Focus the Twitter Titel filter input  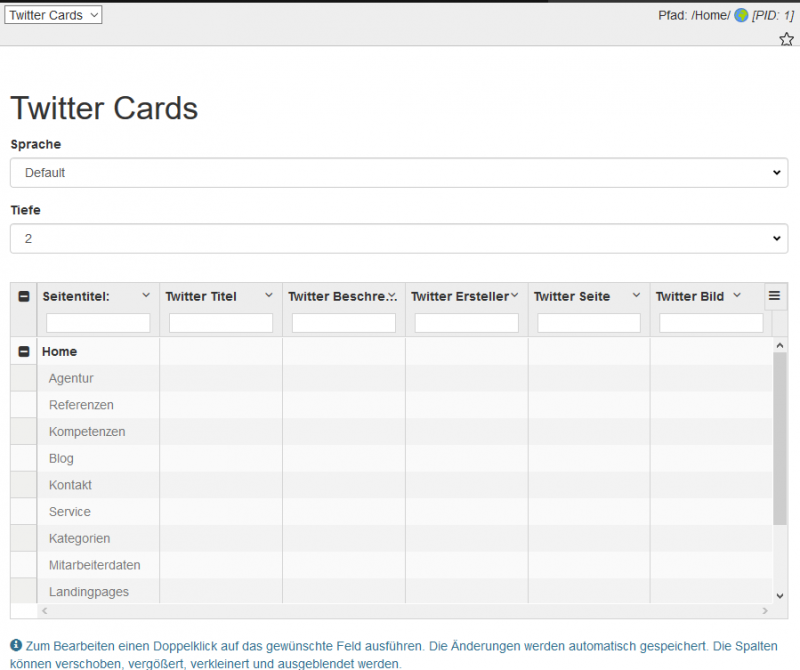pos(221,323)
